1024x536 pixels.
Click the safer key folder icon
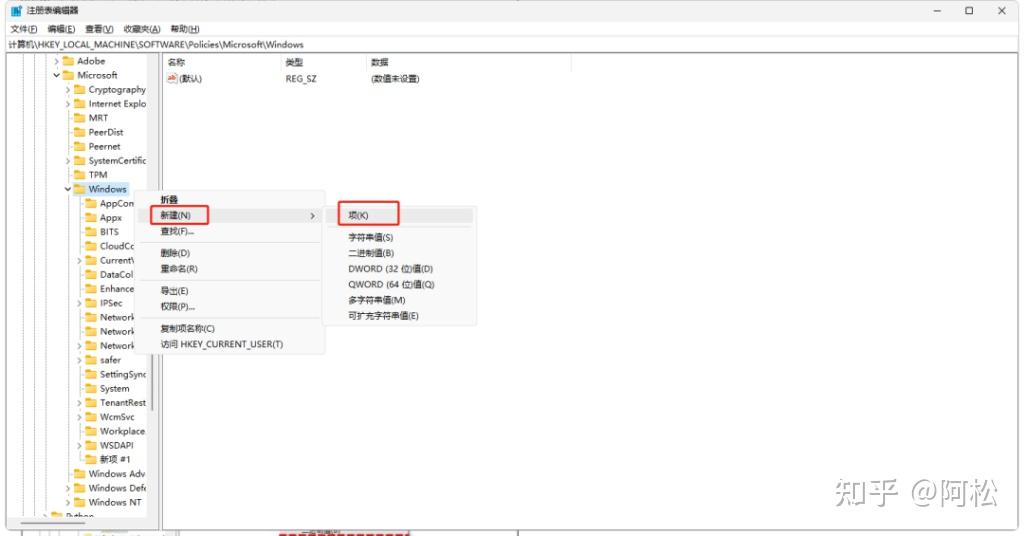(91, 360)
